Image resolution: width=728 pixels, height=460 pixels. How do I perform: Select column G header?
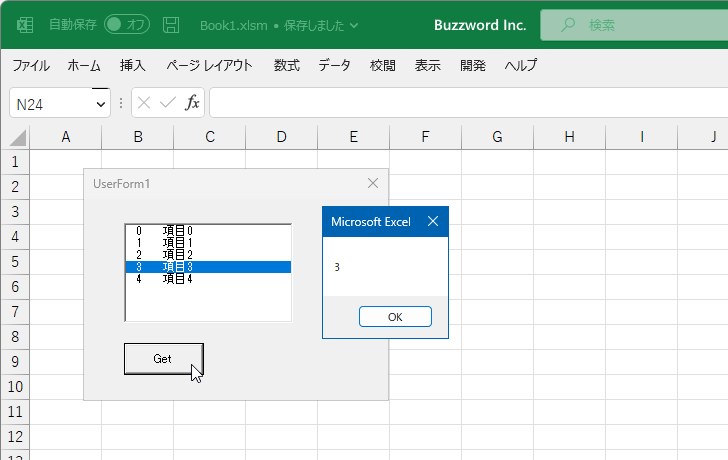point(497,137)
